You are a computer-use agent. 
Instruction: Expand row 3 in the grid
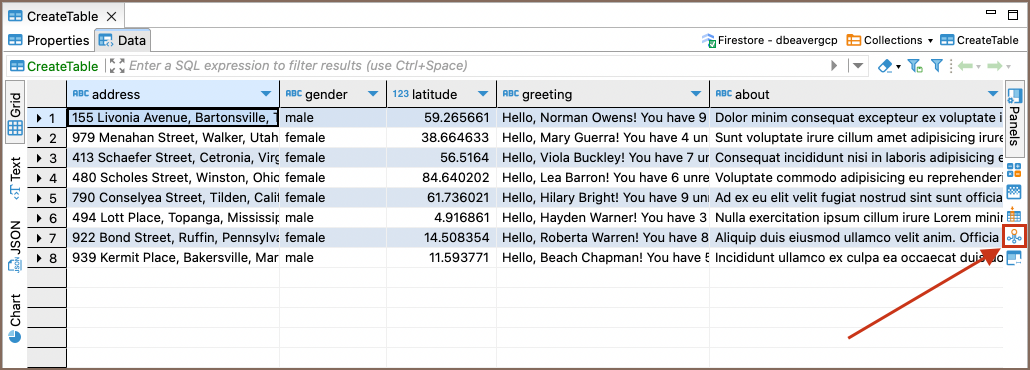(39, 158)
